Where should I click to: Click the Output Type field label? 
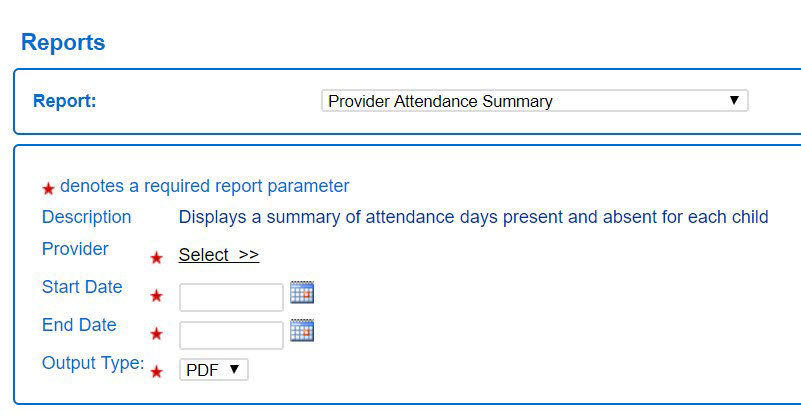93,363
